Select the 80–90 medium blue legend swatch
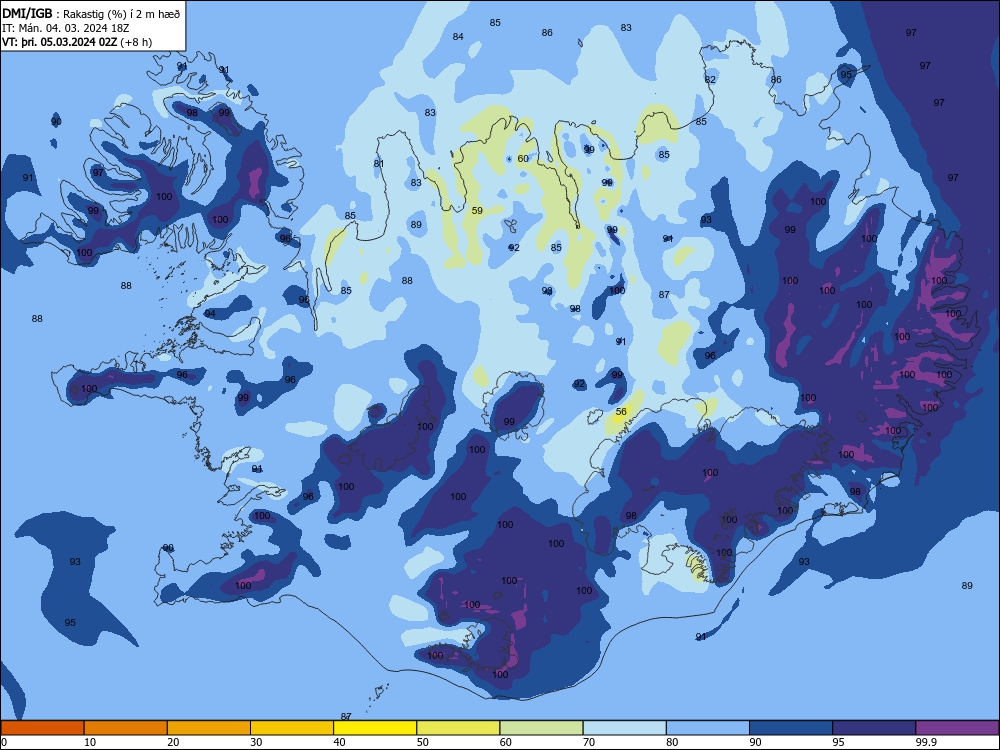The height and width of the screenshot is (750, 1000). (x=708, y=728)
